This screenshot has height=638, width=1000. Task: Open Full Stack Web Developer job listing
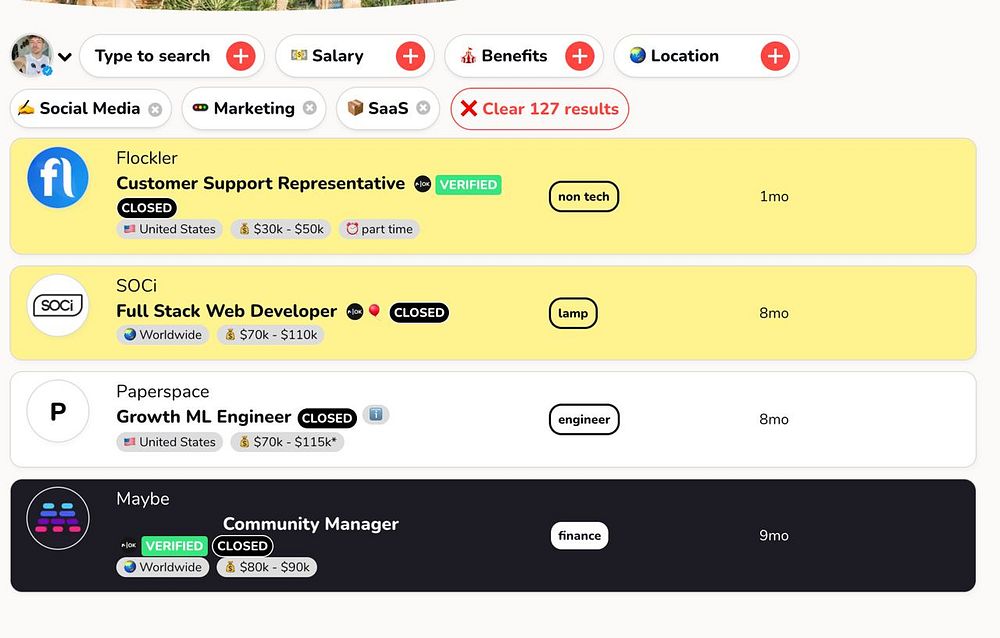click(226, 311)
